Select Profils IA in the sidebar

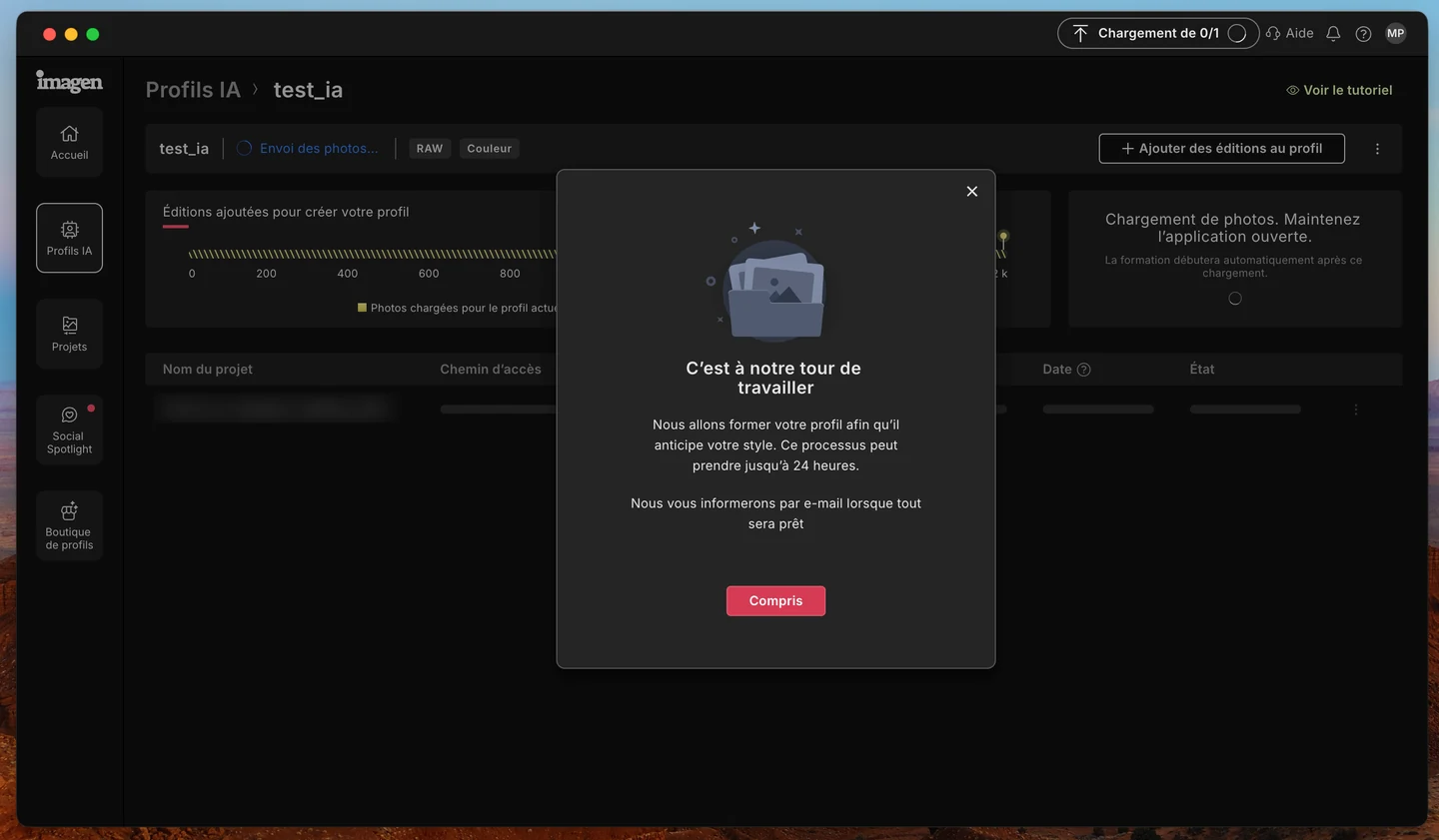[69, 238]
